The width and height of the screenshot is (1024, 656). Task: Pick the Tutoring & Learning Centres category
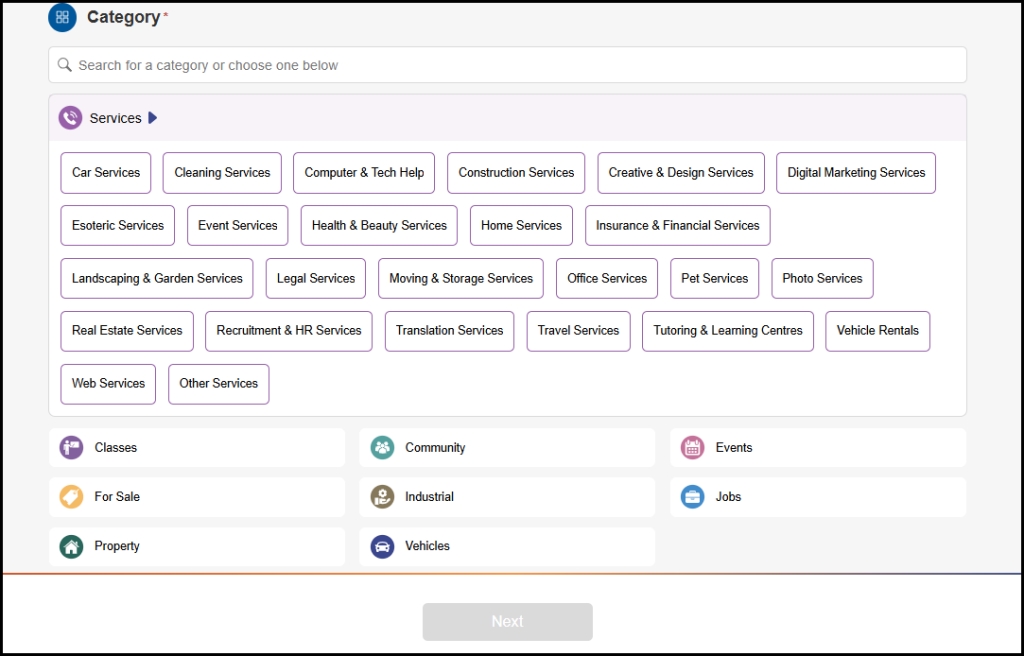[x=727, y=330]
